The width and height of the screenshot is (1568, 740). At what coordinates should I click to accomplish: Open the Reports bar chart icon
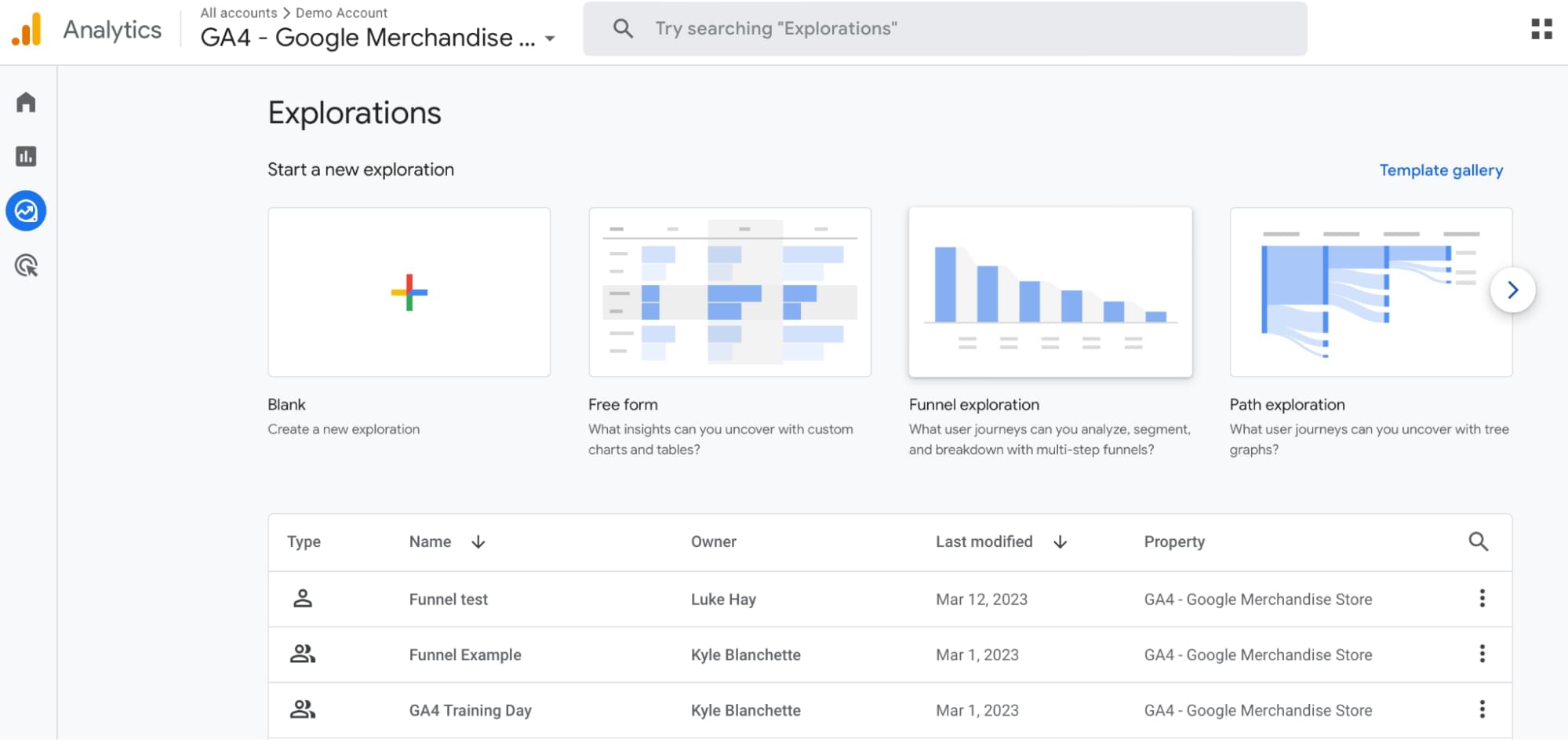pyautogui.click(x=26, y=156)
